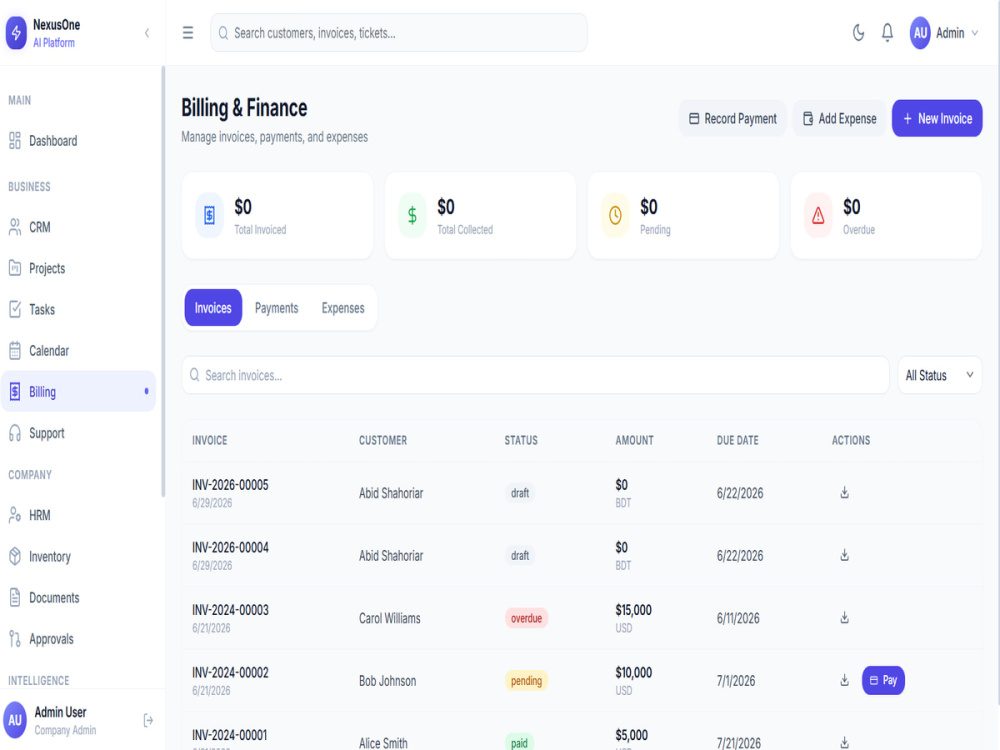The height and width of the screenshot is (750, 1000).
Task: Click the overdue status badge for Carol Williams
Action: tap(526, 618)
